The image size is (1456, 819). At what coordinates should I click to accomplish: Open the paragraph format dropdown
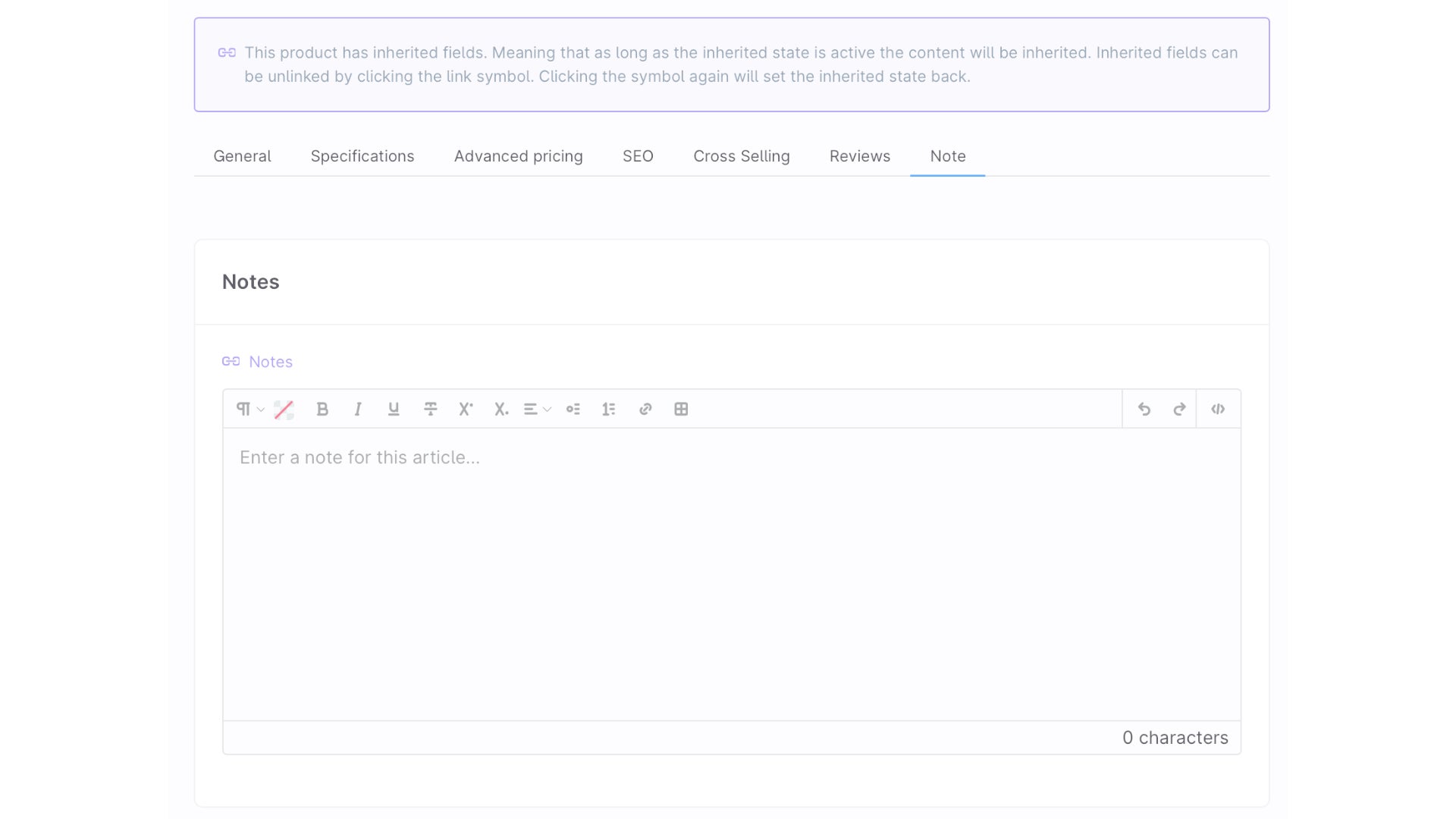pyautogui.click(x=249, y=409)
